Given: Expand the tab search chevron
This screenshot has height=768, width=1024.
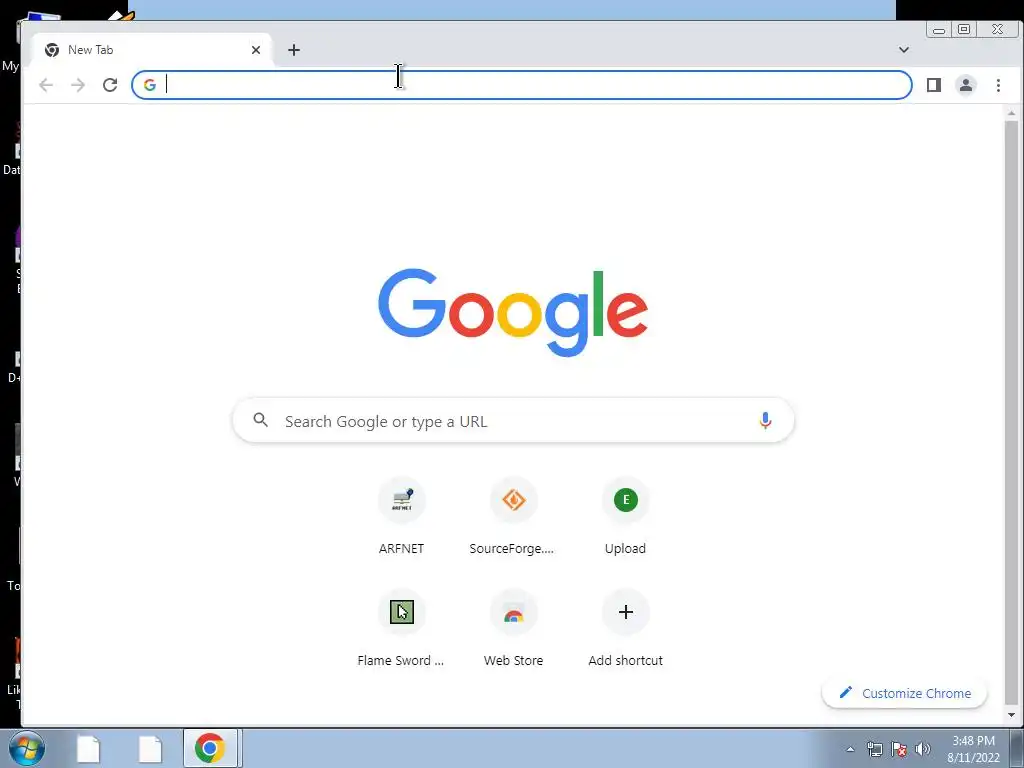Looking at the screenshot, I should pyautogui.click(x=904, y=50).
